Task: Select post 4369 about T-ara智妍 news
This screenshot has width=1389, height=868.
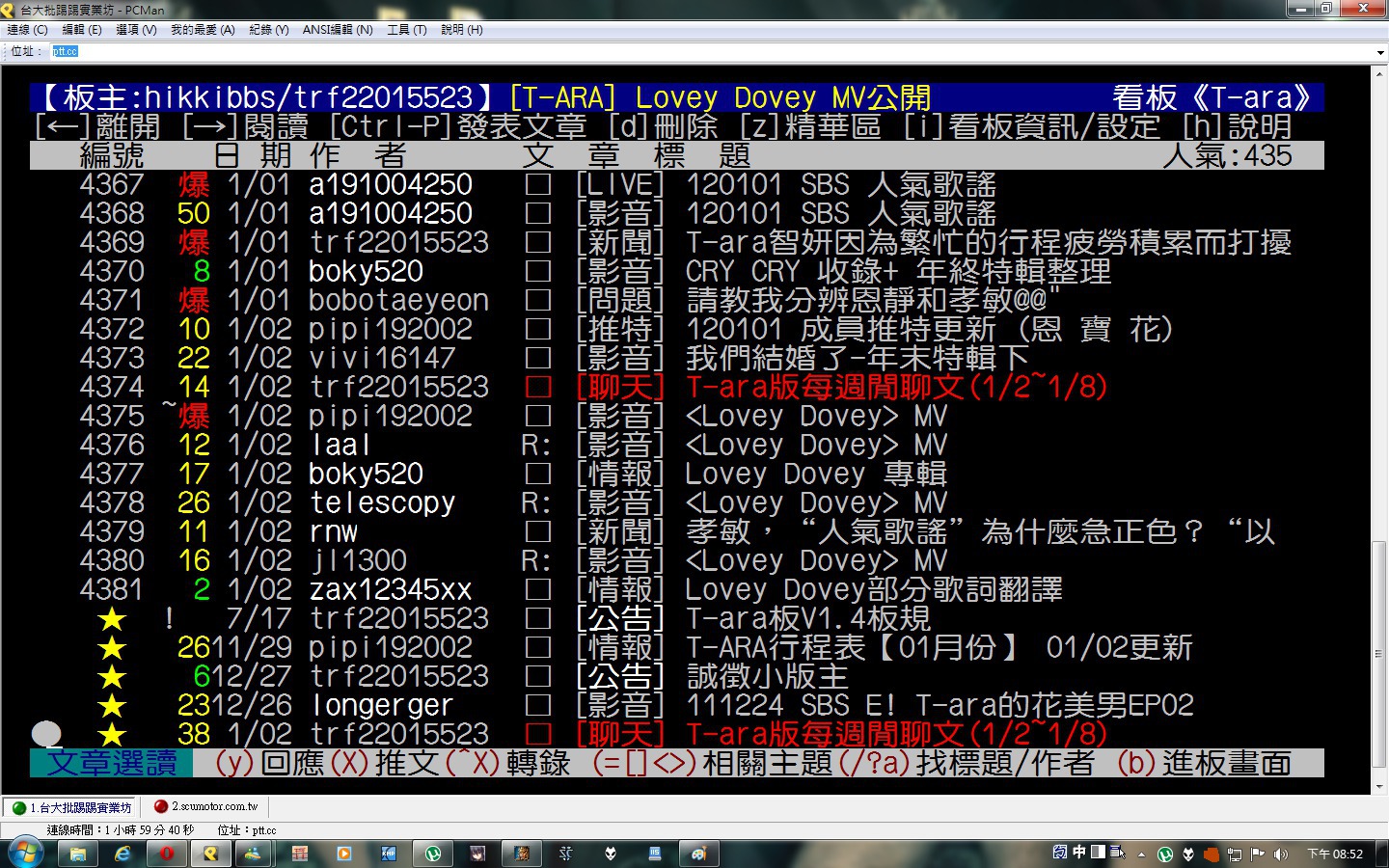Action: (676, 242)
